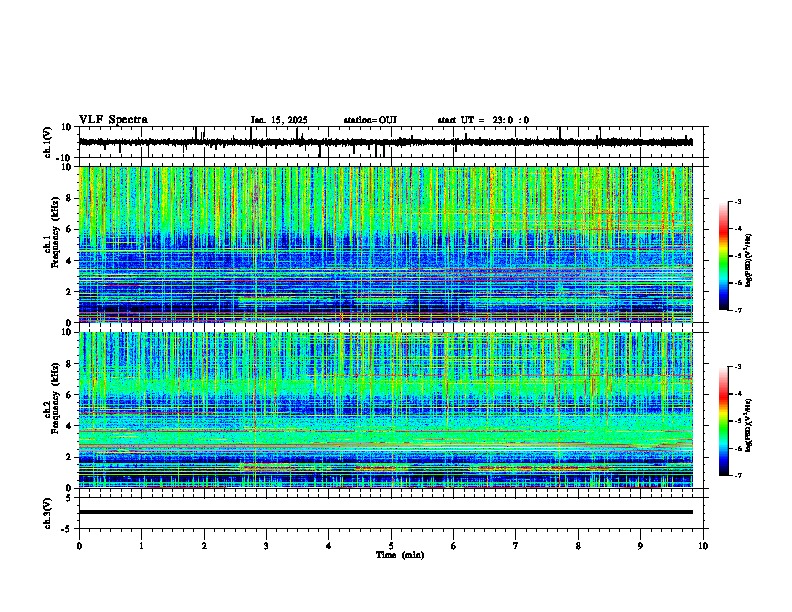Click time axis tick label "0"
This screenshot has height=612, width=792.
79,546
